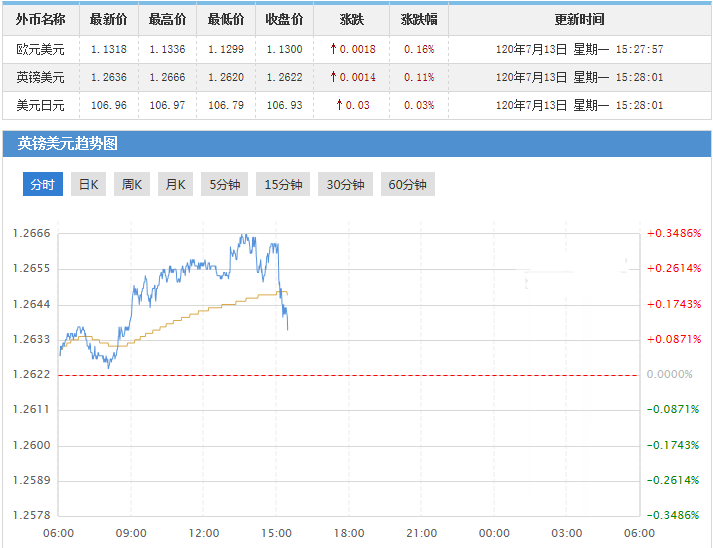Click the red up arrow for 欧元美元
The image size is (713, 548).
[333, 49]
